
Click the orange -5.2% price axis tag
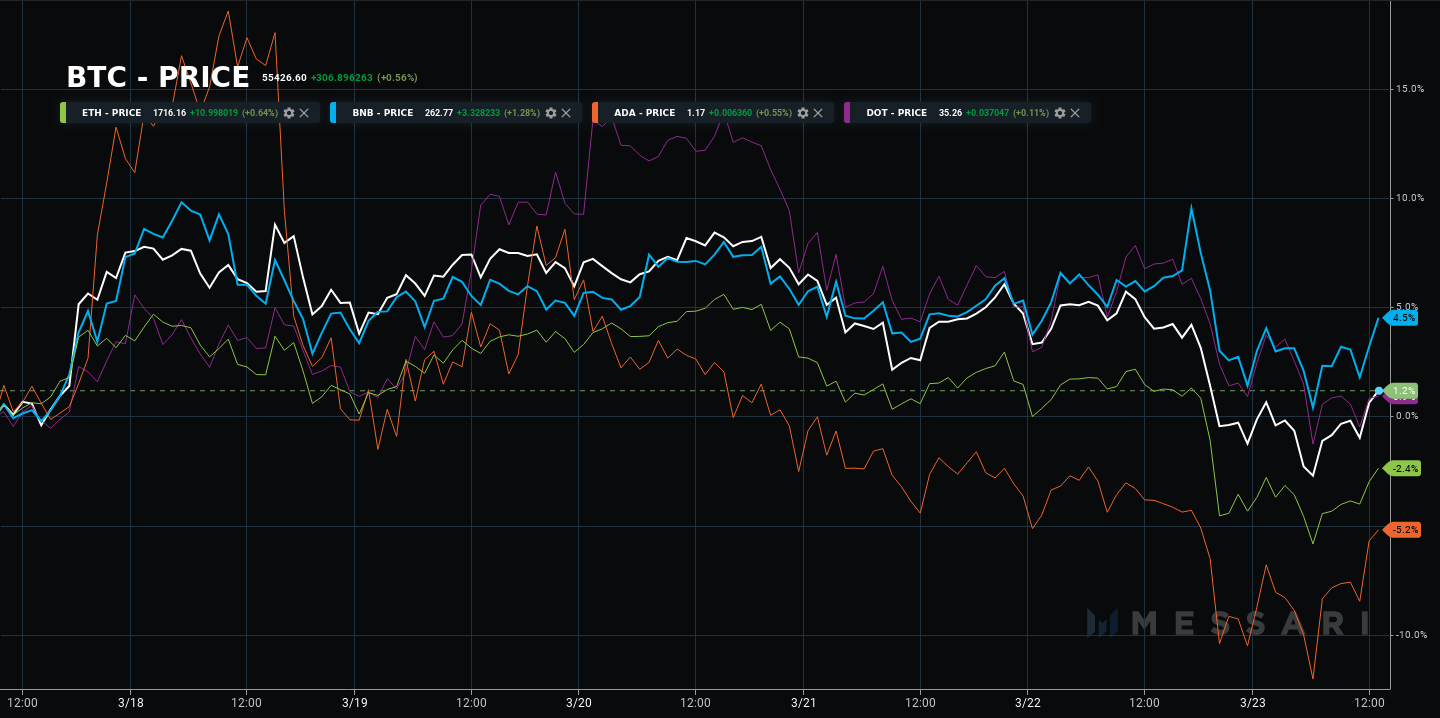[1402, 529]
